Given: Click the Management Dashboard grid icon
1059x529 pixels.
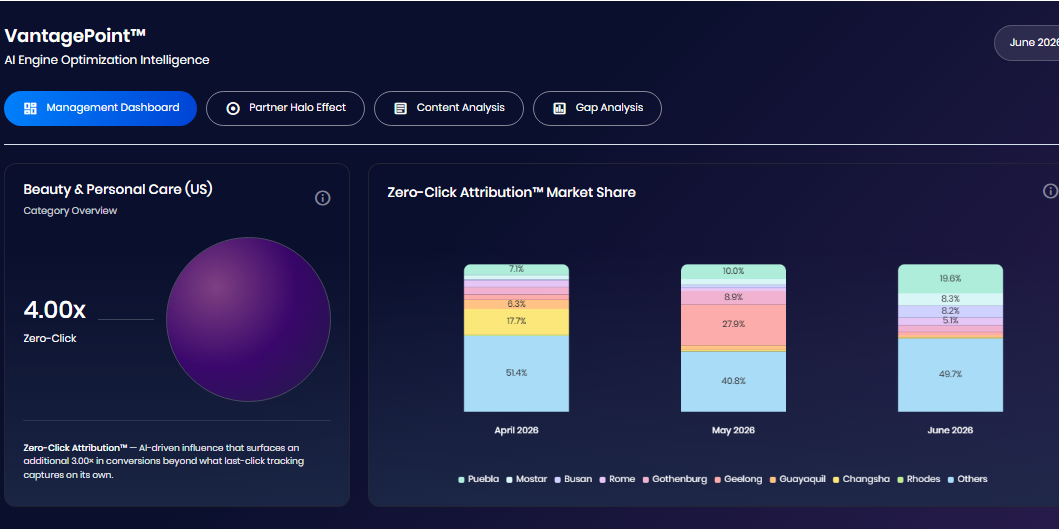Looking at the screenshot, I should tap(30, 108).
